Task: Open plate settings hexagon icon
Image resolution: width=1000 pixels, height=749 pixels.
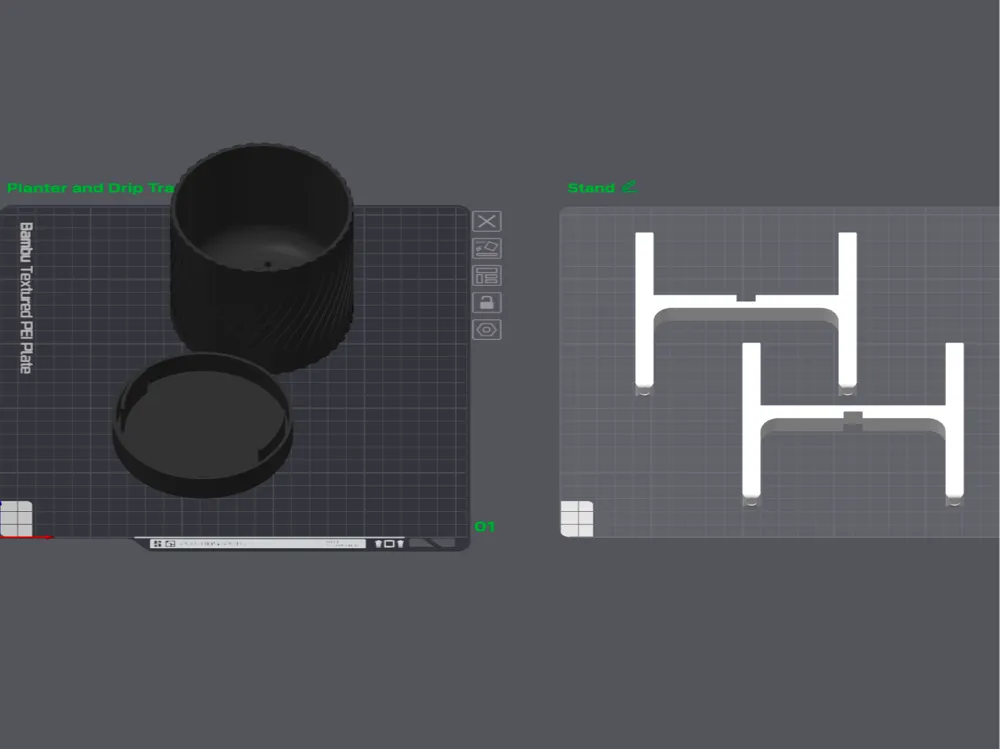Action: pyautogui.click(x=487, y=330)
